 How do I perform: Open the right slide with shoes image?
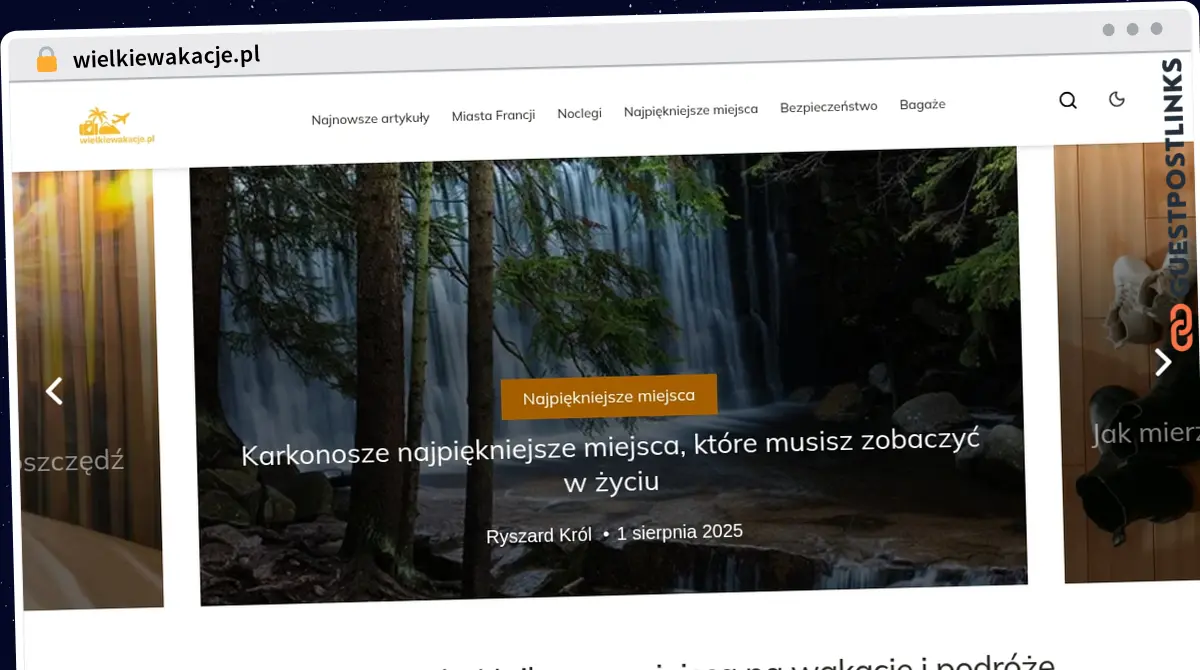pyautogui.click(x=1125, y=362)
